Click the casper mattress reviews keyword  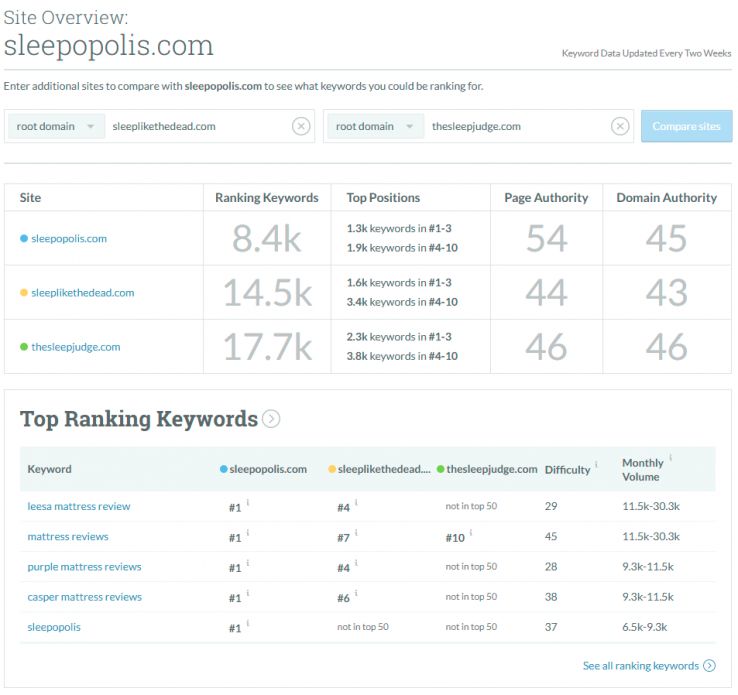click(84, 597)
